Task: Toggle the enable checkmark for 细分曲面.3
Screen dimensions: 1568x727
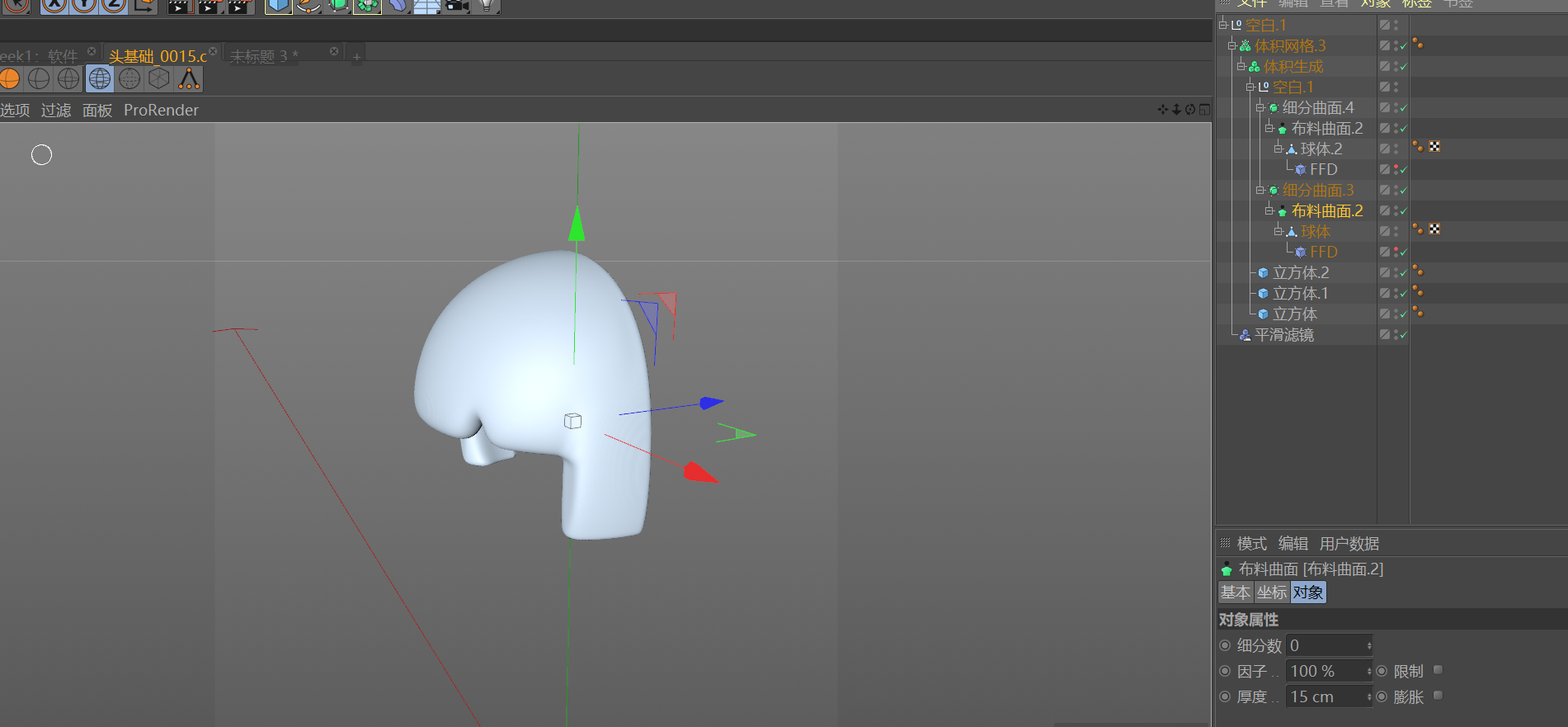Action: pyautogui.click(x=1403, y=191)
